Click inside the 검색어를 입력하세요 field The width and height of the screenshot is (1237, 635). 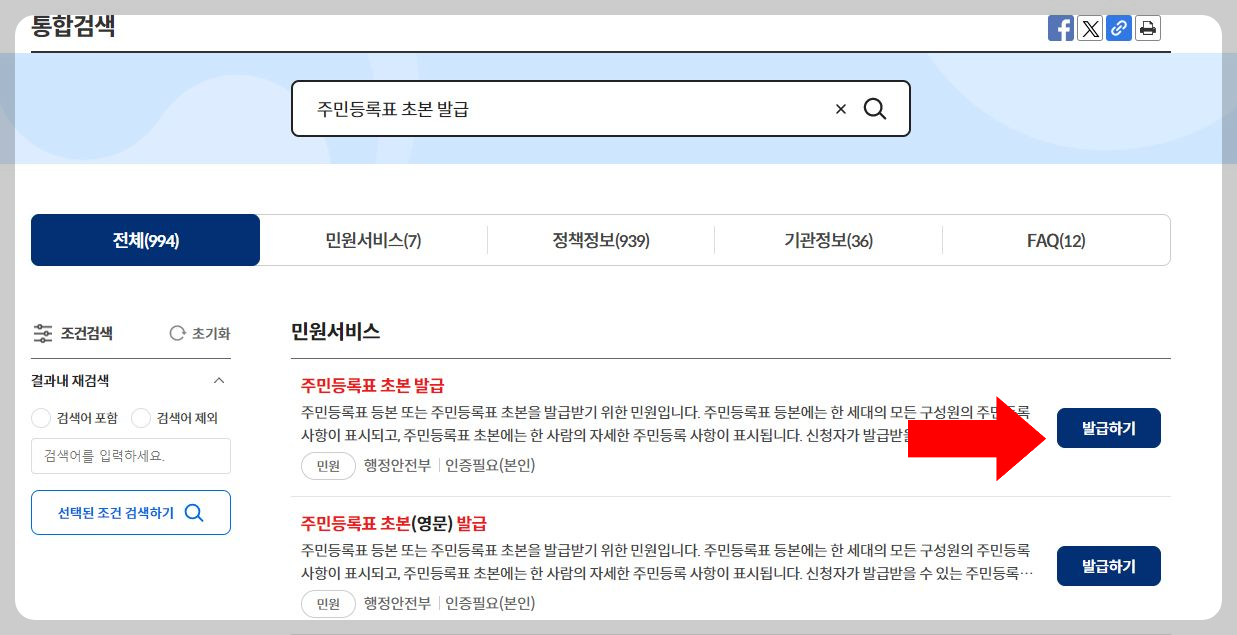tap(130, 456)
